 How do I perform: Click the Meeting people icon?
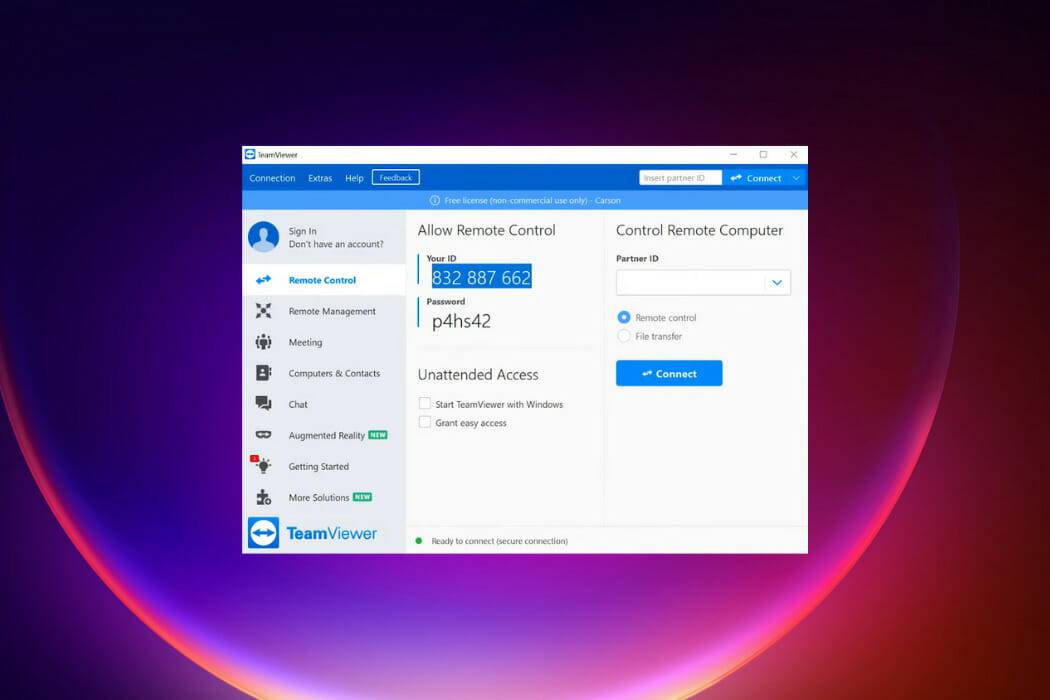[x=263, y=342]
